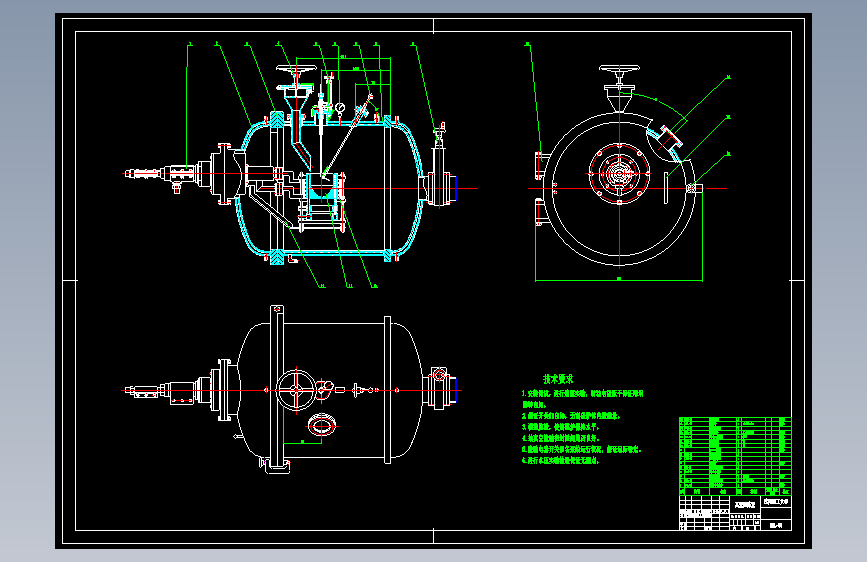Click the white title block at bottom right
The width and height of the screenshot is (867, 562).
click(735, 513)
